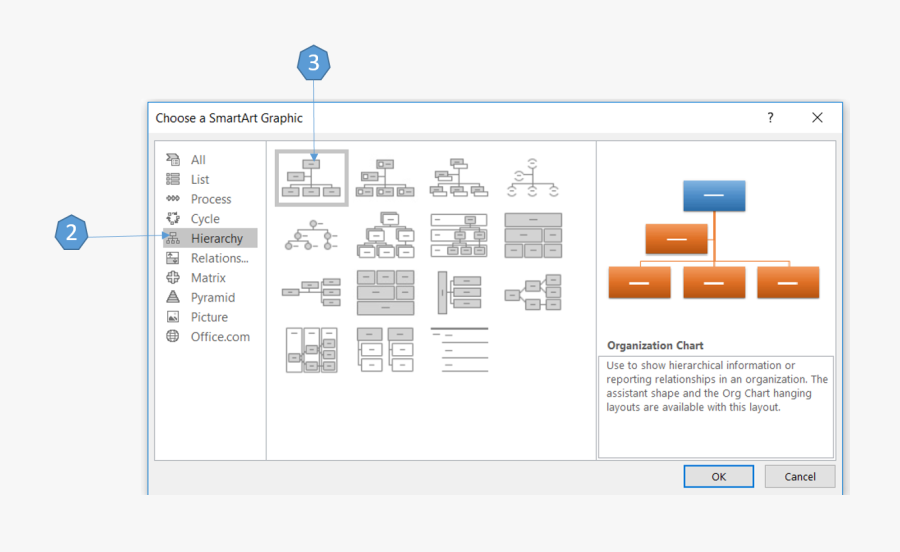Viewport: 900px width, 552px height.
Task: Close the Choose a SmartArt Graphic dialog
Action: pyautogui.click(x=817, y=118)
